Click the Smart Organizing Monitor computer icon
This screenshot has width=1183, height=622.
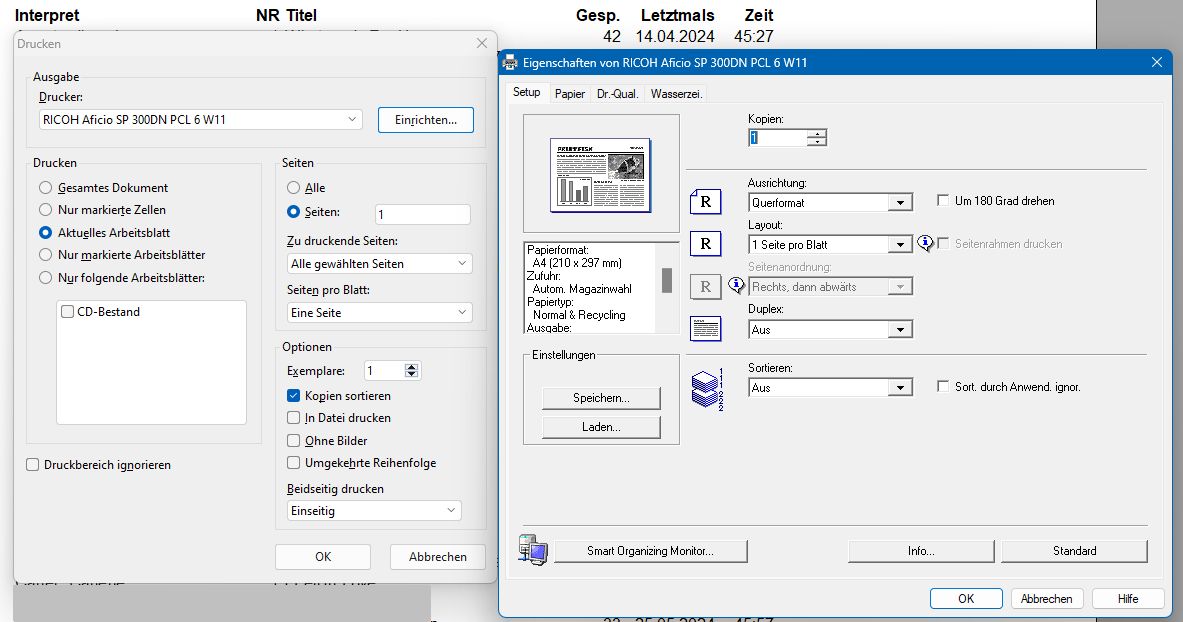tap(533, 550)
